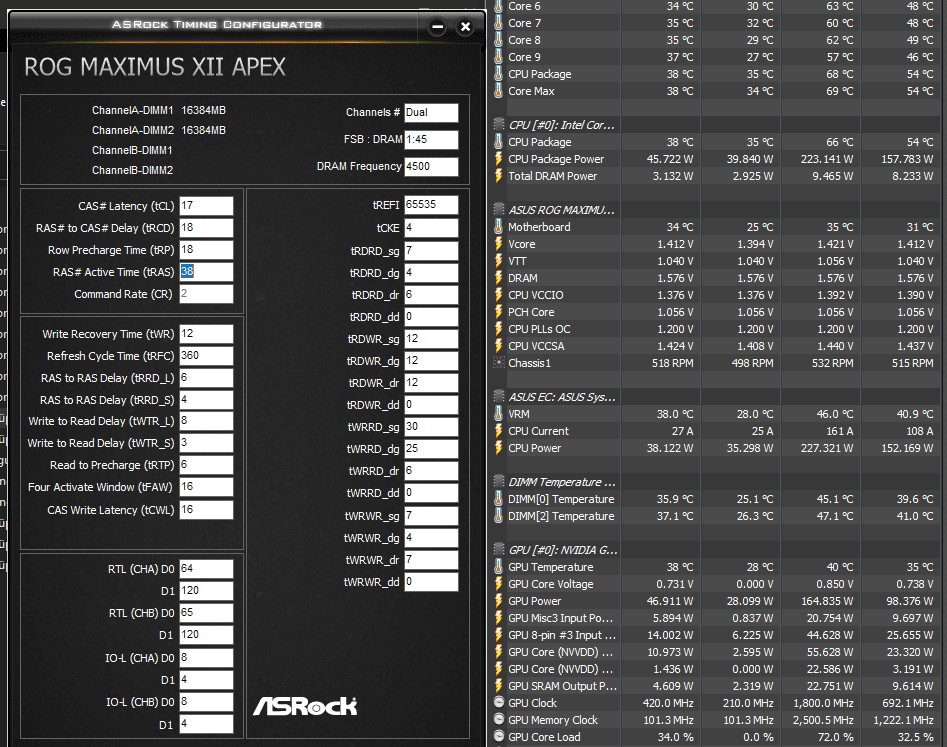
Task: Click the tREFI value field
Action: (x=431, y=205)
